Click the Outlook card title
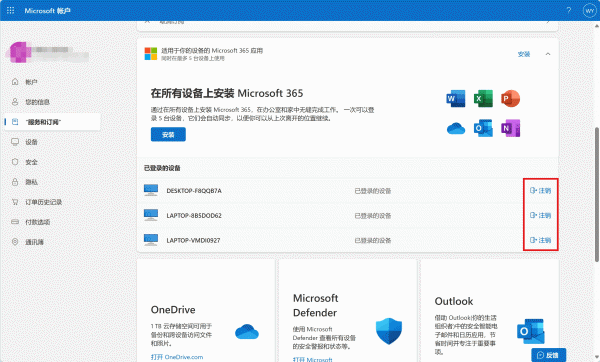This screenshot has height=362, width=600. 454,301
